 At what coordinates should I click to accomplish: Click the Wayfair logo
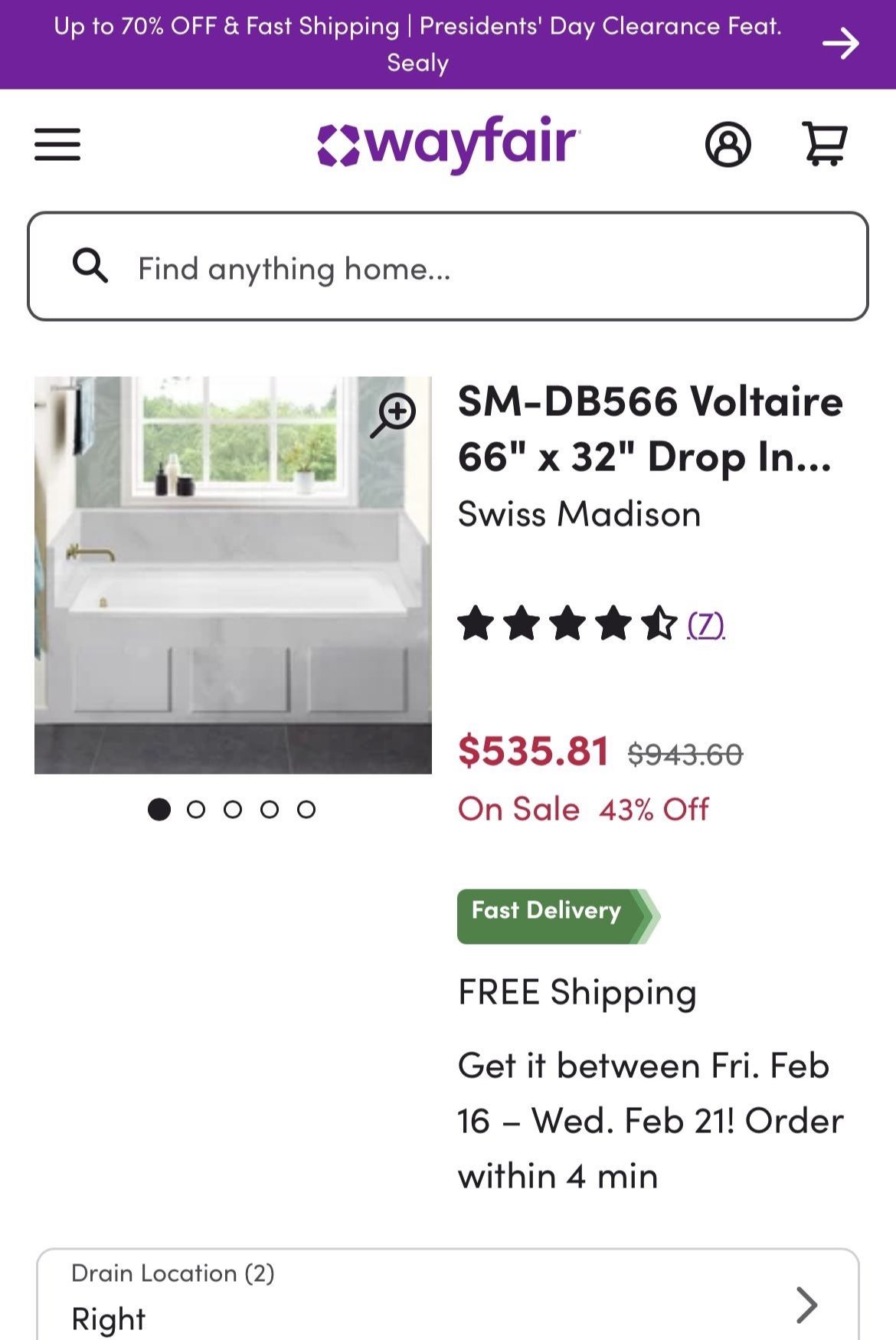448,144
